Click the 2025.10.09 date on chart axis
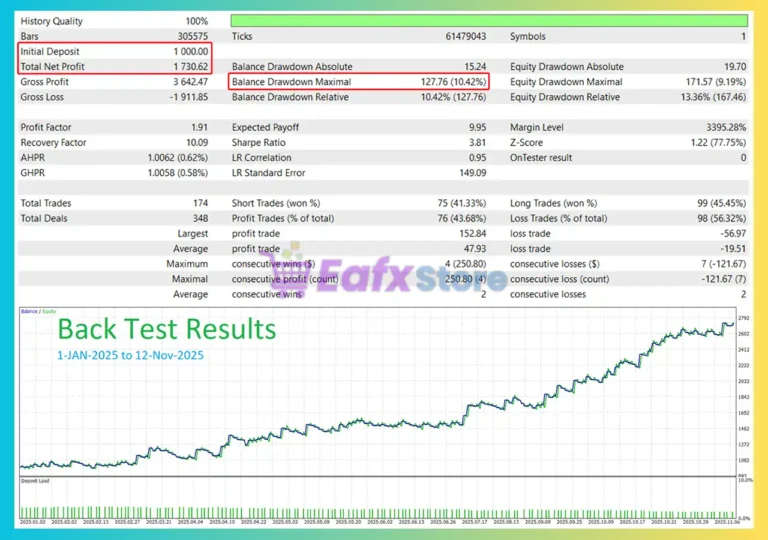Image resolution: width=768 pixels, height=540 pixels. (x=600, y=522)
